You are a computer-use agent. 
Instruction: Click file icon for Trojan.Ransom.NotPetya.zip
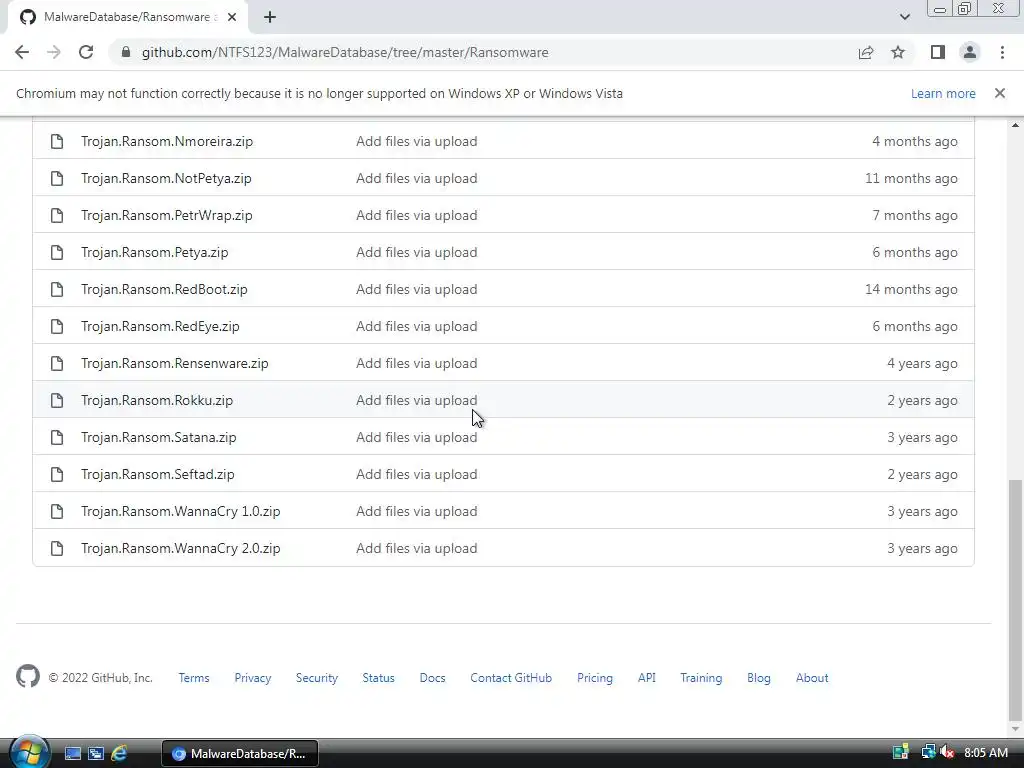point(57,178)
